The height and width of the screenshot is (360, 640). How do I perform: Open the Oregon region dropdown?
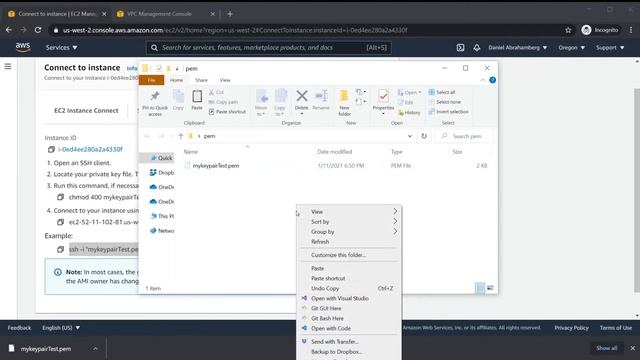pos(571,48)
